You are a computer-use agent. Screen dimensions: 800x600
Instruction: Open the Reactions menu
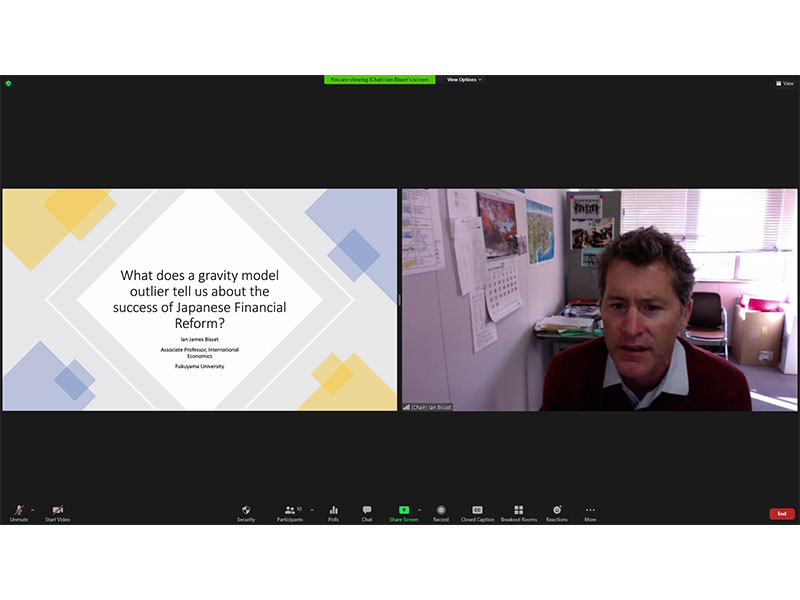pos(557,512)
